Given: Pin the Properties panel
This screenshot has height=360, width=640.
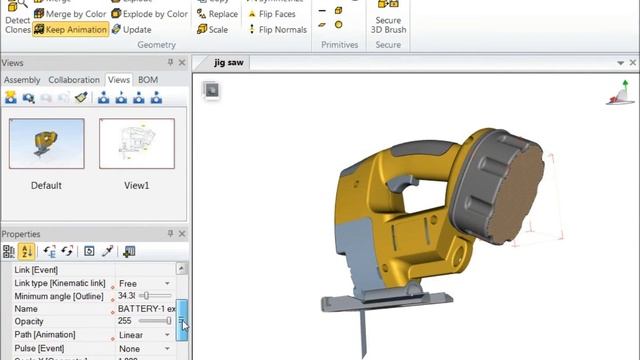Looking at the screenshot, I should (x=170, y=233).
